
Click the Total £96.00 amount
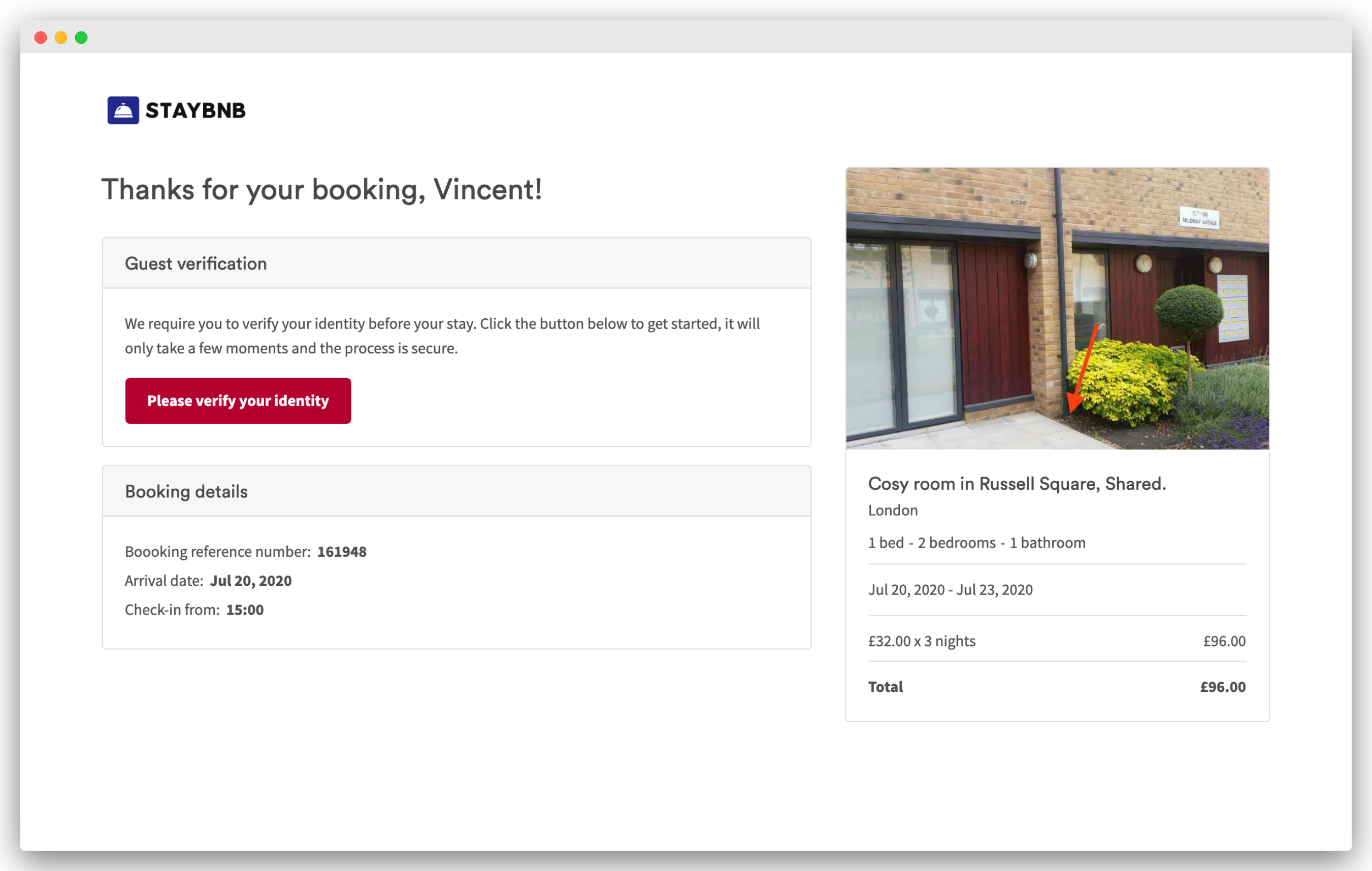(1223, 687)
